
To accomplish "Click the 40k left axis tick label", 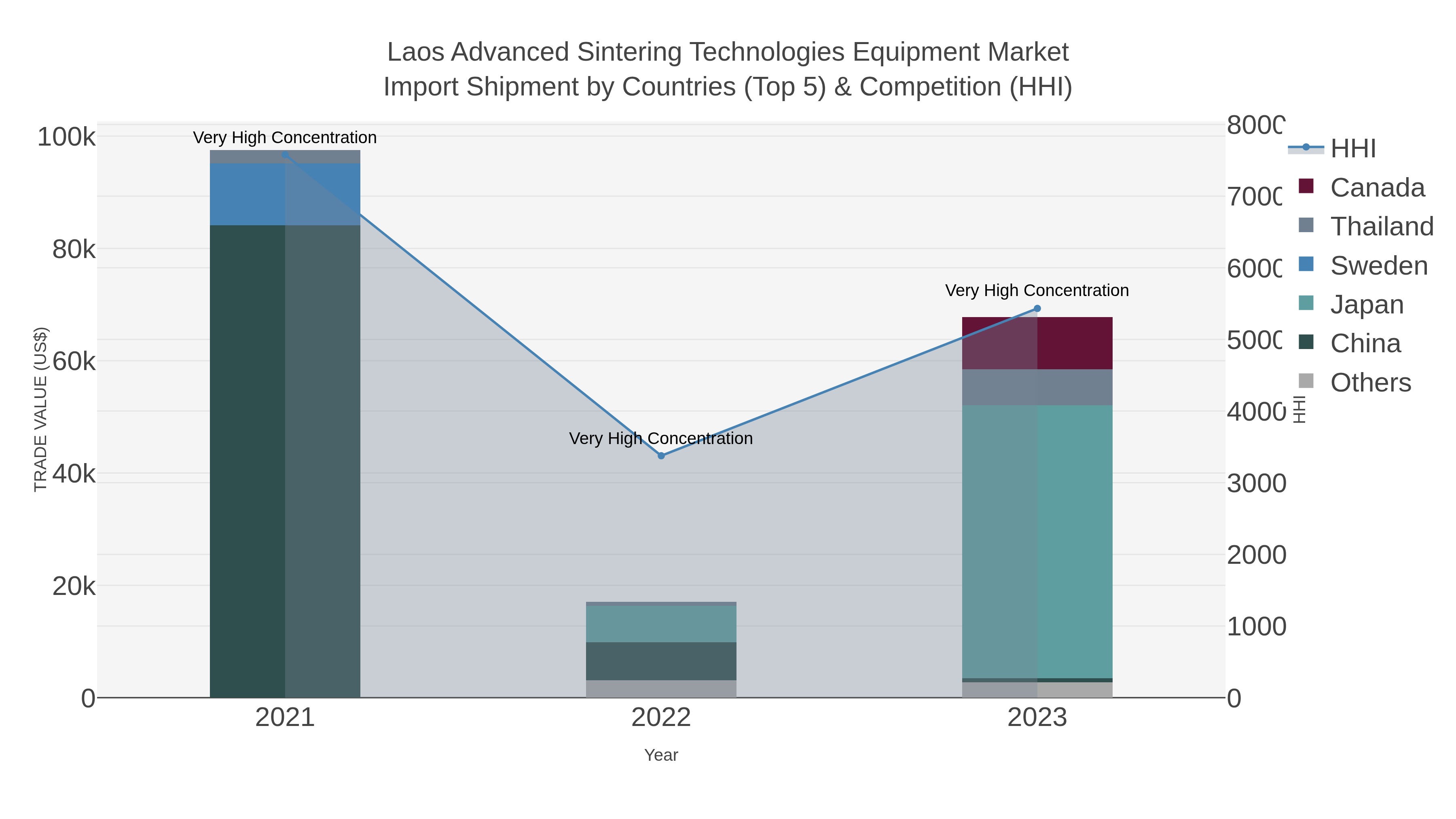I will (74, 474).
